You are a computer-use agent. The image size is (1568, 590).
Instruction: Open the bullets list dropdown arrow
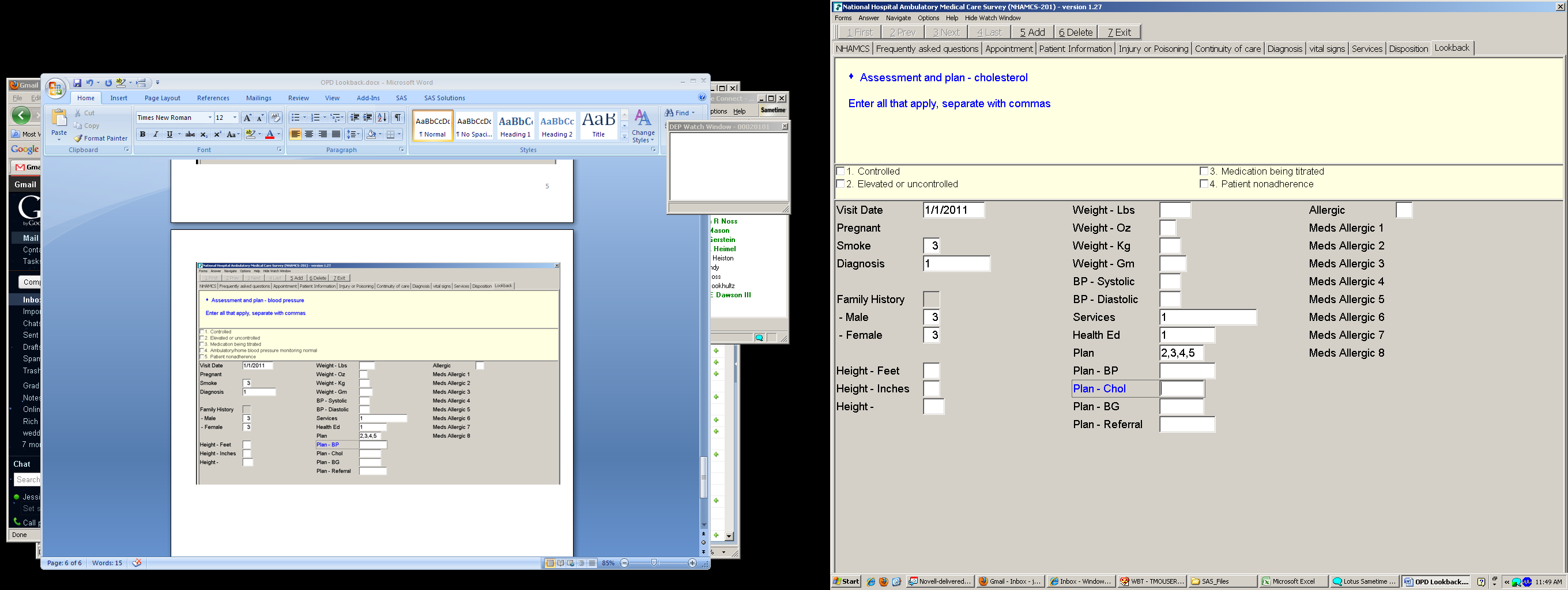pos(304,118)
